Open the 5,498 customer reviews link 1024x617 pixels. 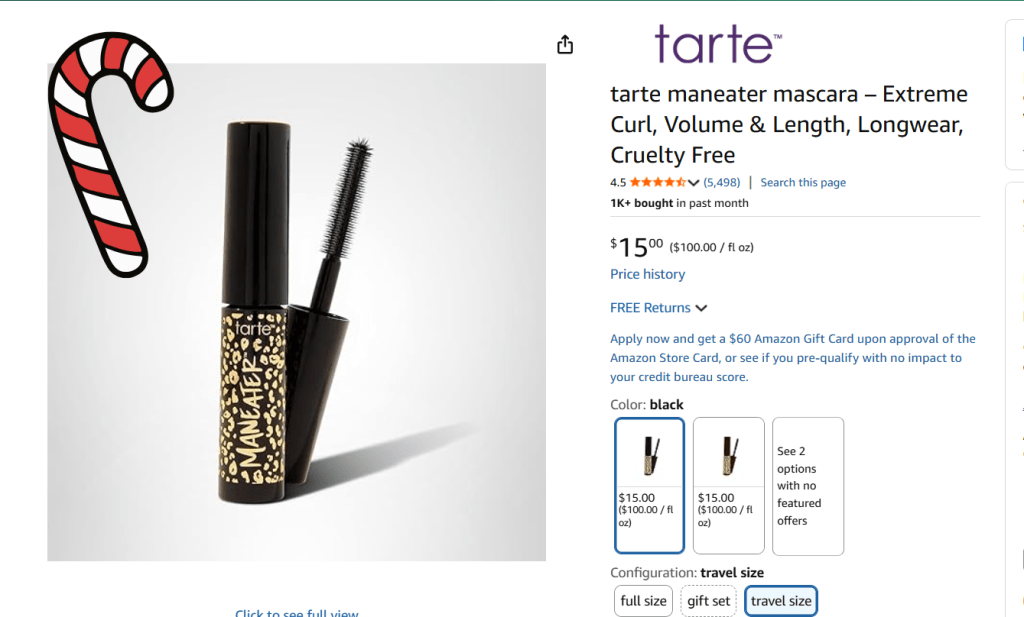(x=722, y=183)
